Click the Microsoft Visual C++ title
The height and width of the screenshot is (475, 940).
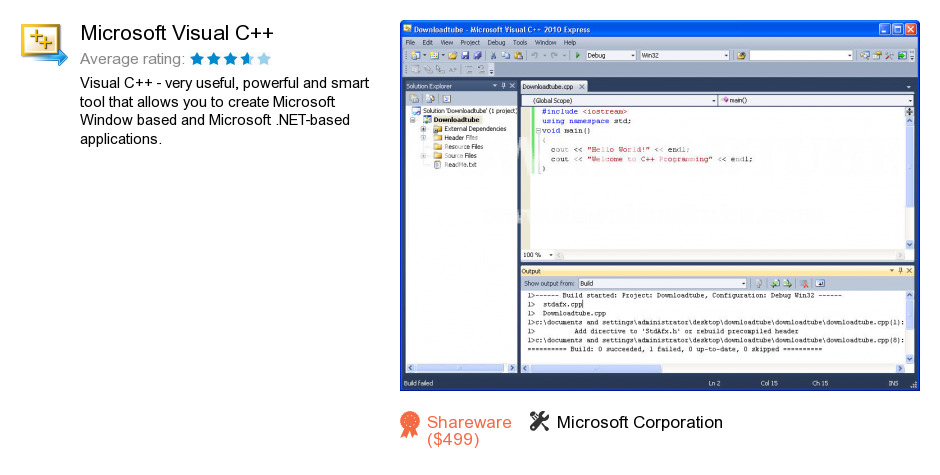[x=177, y=32]
